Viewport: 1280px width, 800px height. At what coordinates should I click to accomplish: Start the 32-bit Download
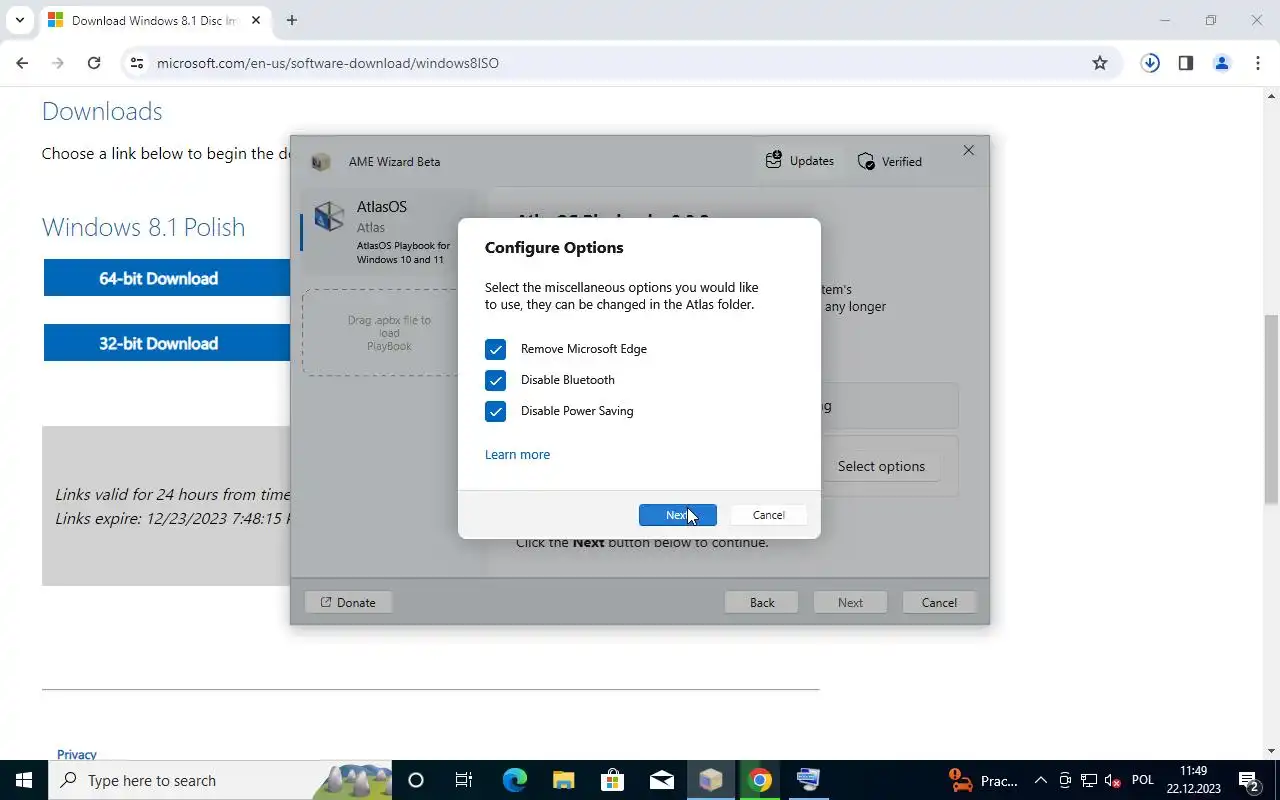166,343
